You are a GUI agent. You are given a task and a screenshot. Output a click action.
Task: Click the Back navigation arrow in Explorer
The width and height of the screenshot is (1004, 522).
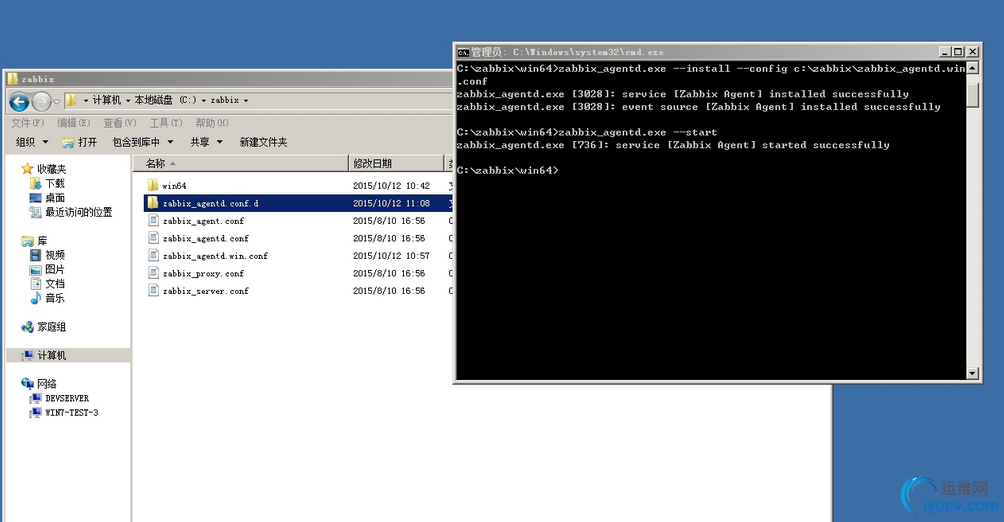19,101
